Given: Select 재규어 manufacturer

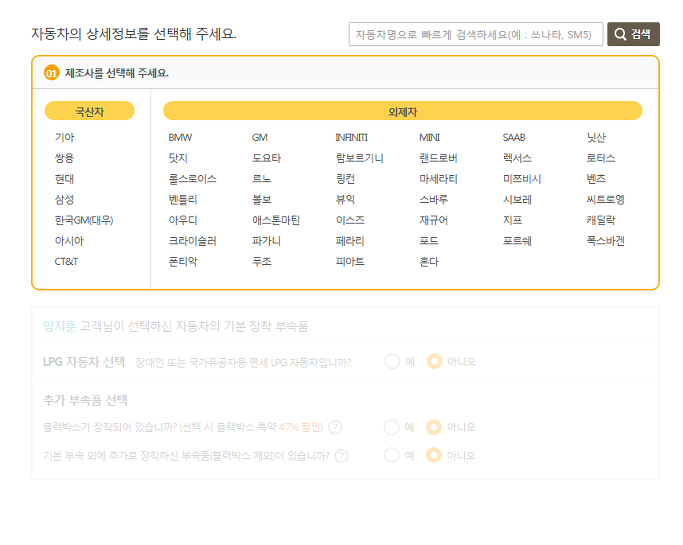Looking at the screenshot, I should click(x=434, y=220).
